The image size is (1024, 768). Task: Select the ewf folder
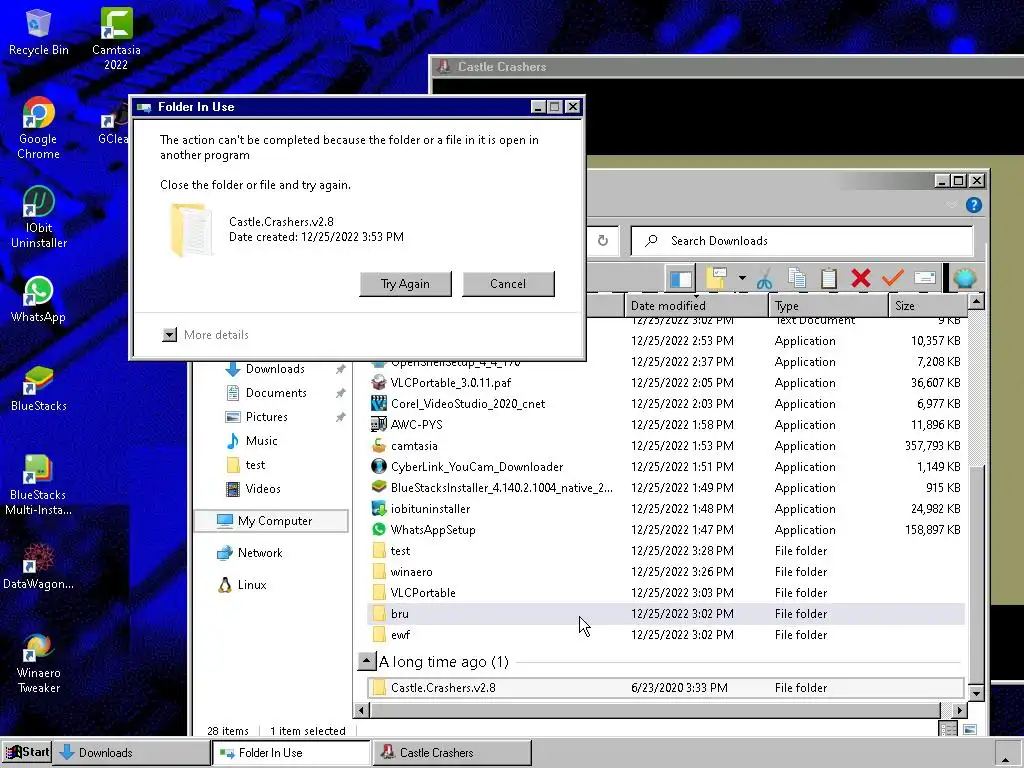666,635
